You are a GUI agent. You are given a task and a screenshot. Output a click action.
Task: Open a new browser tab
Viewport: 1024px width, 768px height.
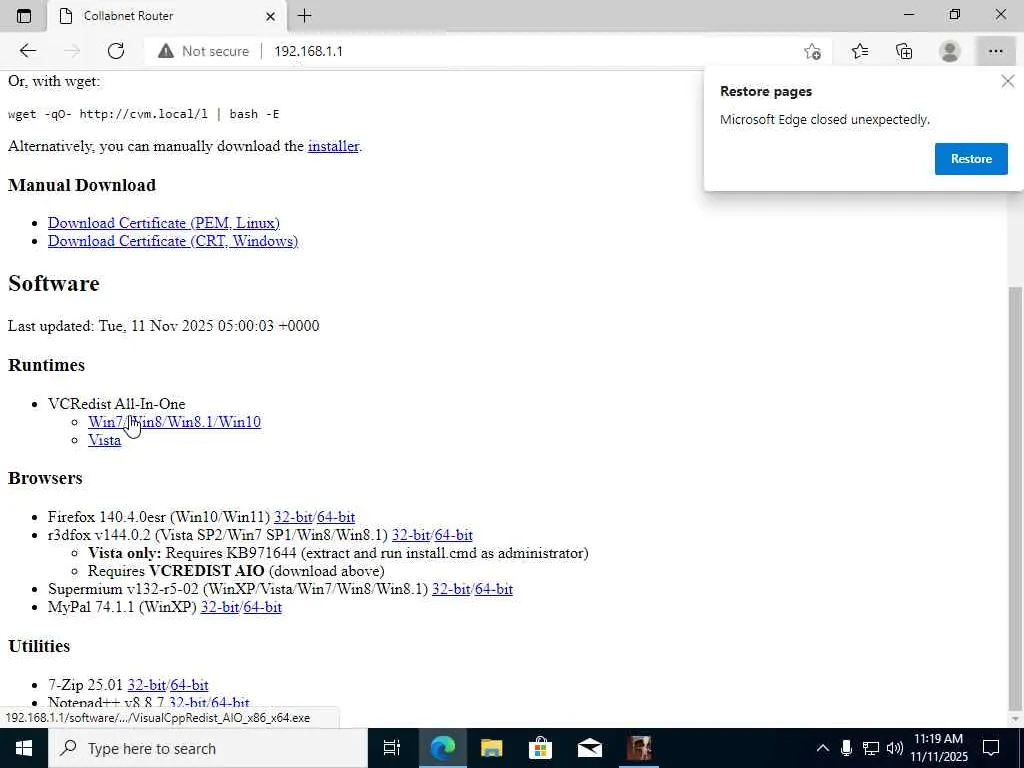pos(304,16)
